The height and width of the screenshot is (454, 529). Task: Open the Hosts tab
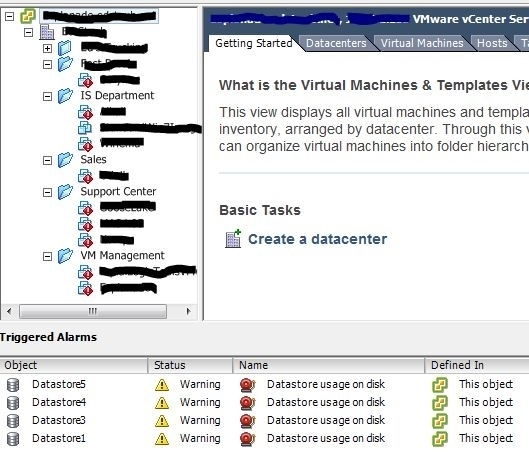[492, 43]
